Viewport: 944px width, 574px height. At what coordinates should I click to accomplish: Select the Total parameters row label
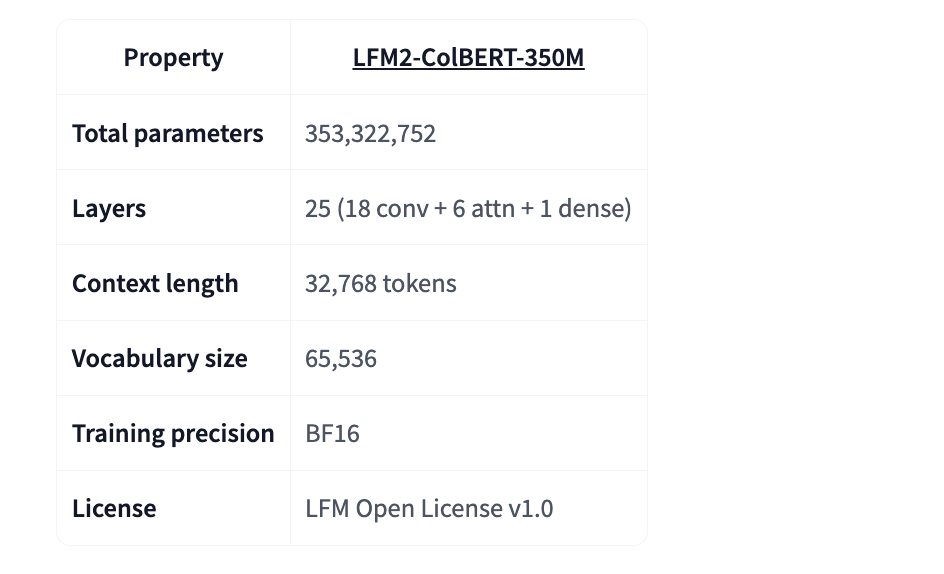point(167,133)
